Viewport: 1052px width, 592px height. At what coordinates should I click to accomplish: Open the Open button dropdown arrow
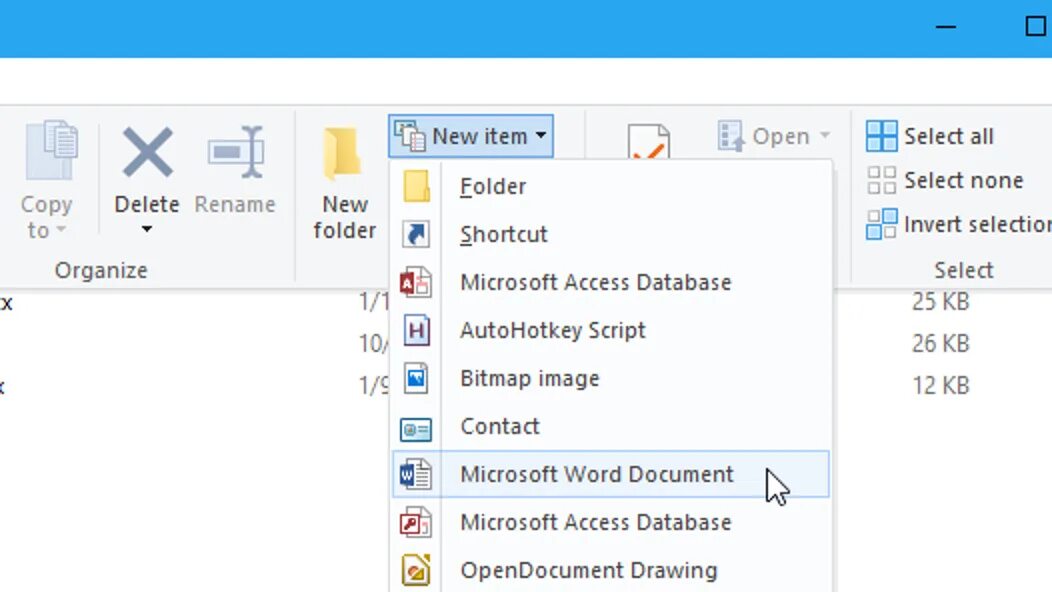pos(825,136)
